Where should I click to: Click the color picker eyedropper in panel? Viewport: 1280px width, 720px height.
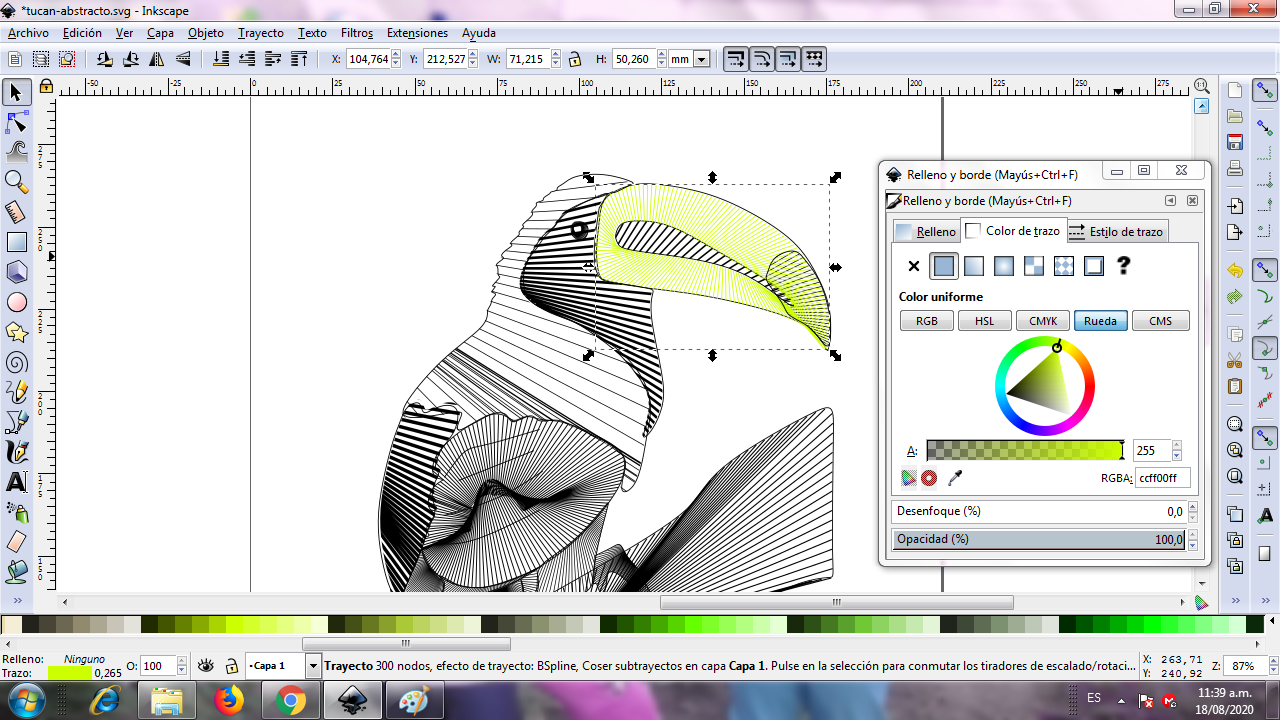coord(954,478)
